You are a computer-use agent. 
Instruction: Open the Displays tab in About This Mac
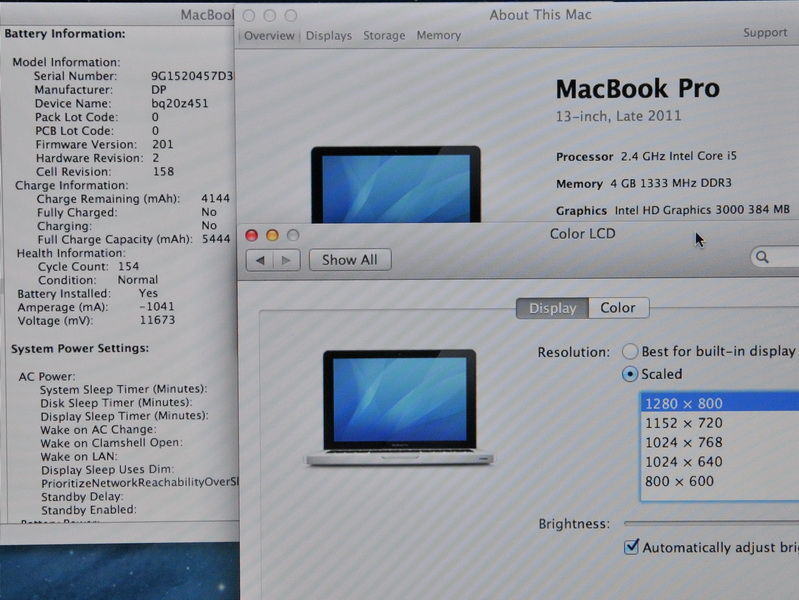[328, 36]
